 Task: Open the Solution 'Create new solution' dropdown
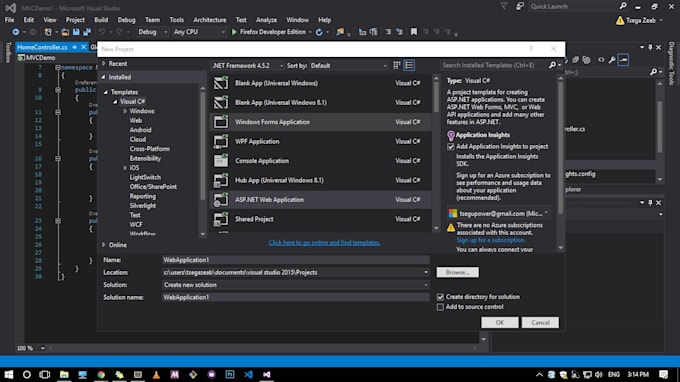tap(426, 285)
